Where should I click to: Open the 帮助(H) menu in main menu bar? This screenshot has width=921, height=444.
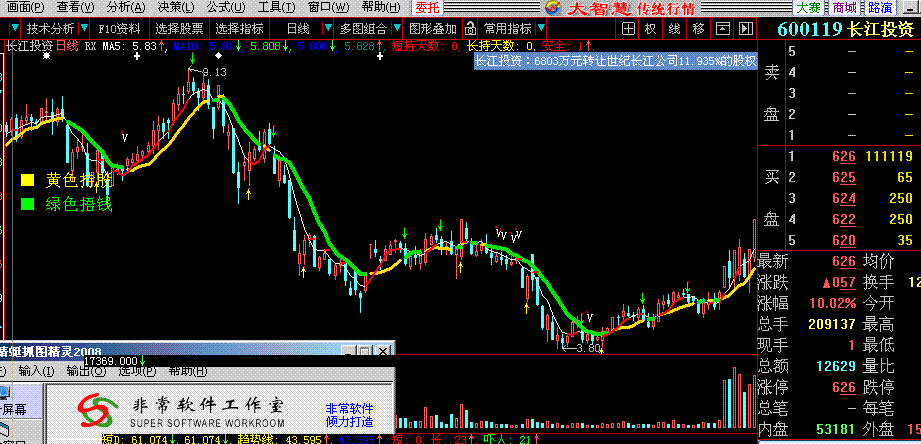381,8
